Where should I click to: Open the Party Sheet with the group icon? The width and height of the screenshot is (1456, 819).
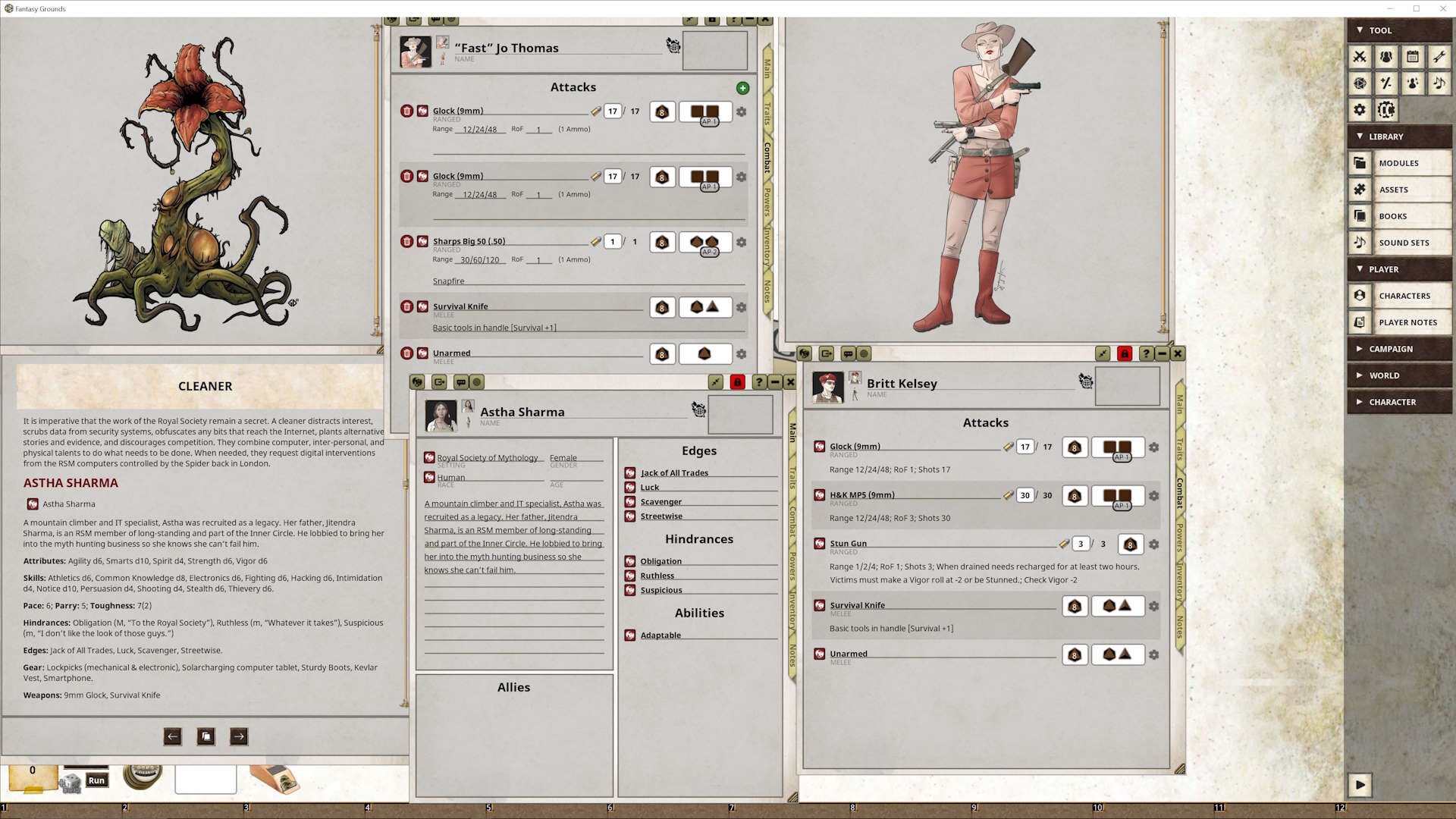[x=1386, y=56]
